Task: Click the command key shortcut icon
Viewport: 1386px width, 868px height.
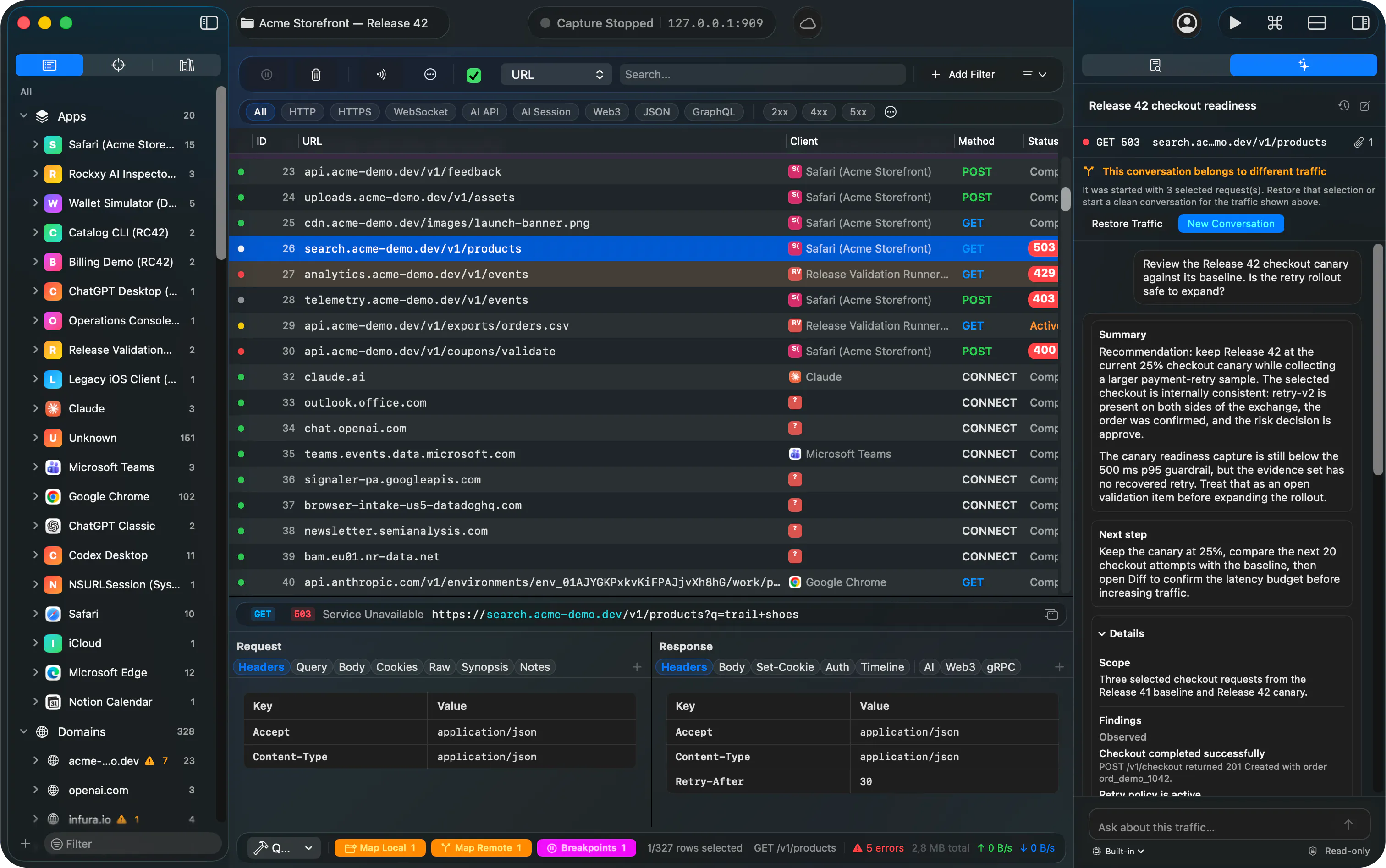Action: 1275,23
